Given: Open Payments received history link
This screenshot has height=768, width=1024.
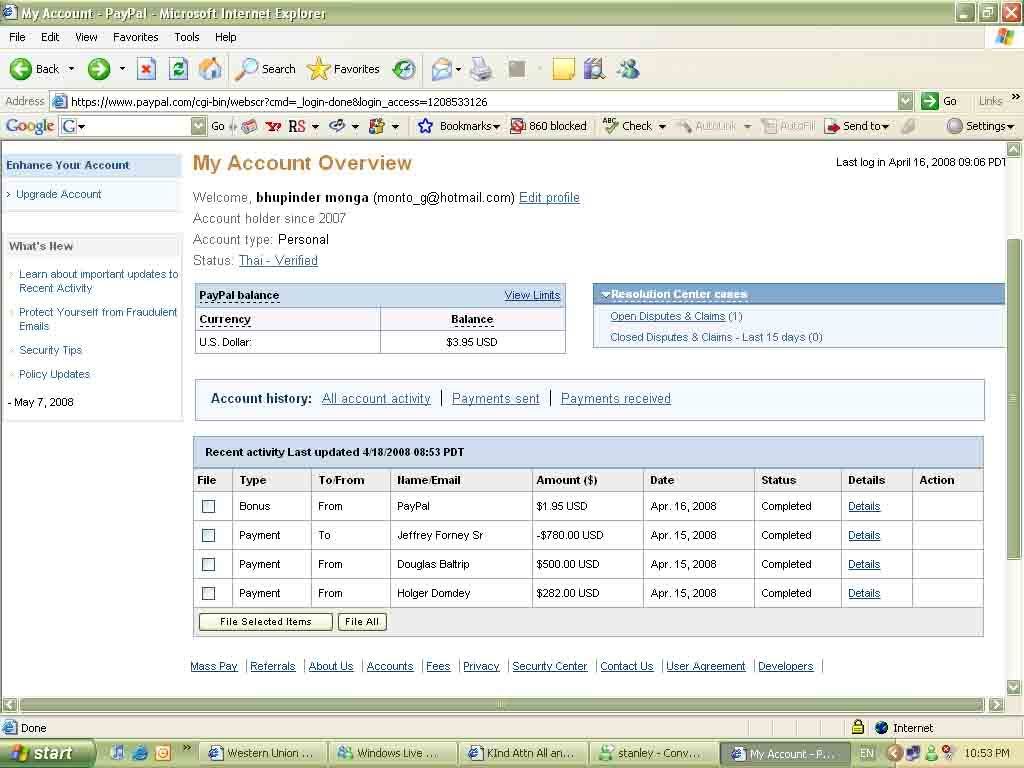Looking at the screenshot, I should (616, 398).
